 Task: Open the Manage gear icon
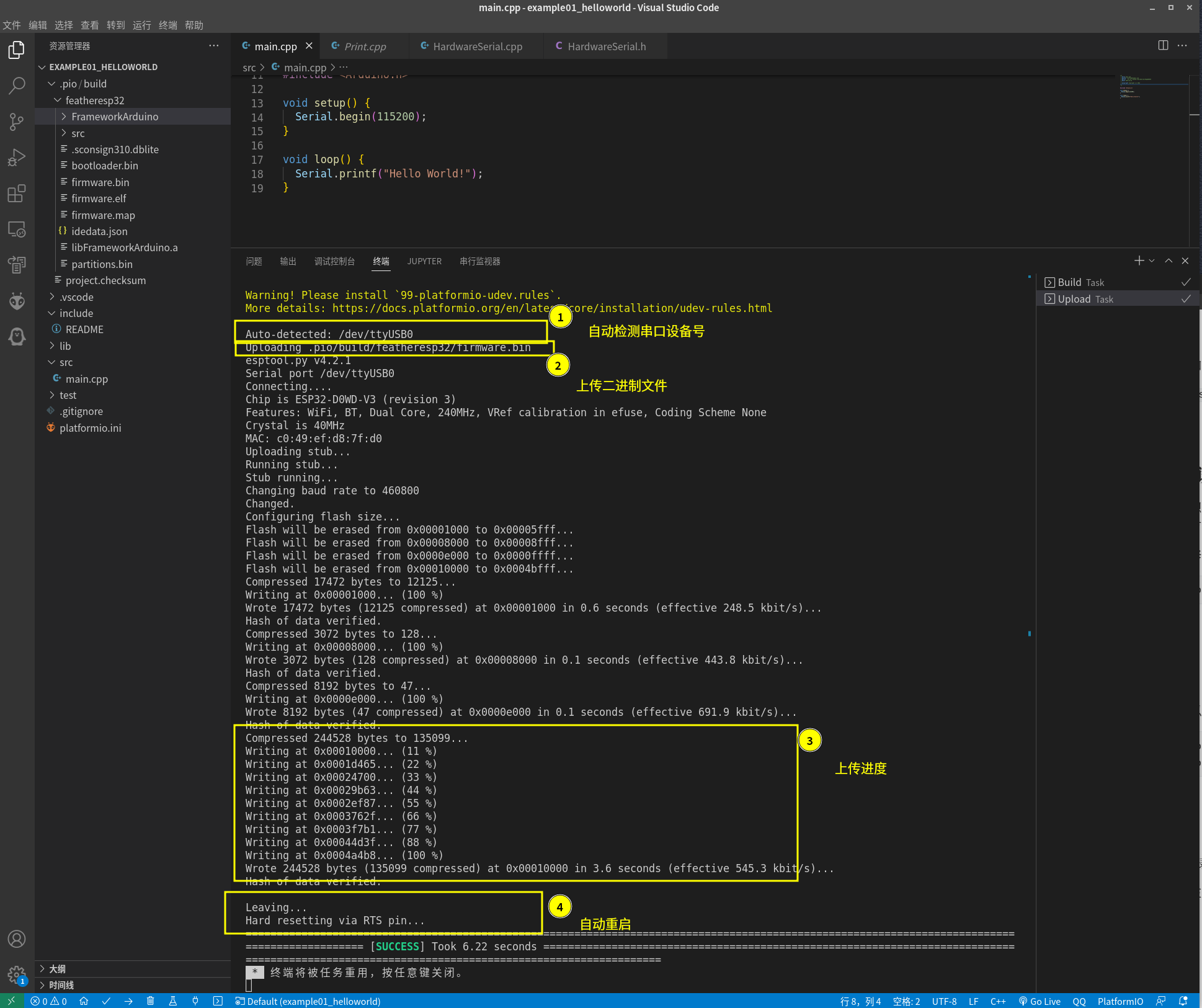(17, 974)
